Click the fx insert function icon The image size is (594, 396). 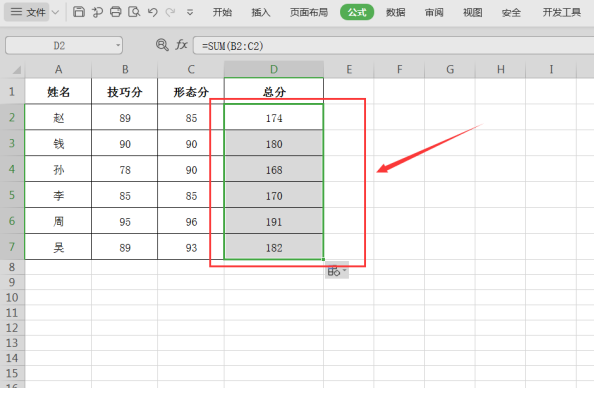click(181, 45)
